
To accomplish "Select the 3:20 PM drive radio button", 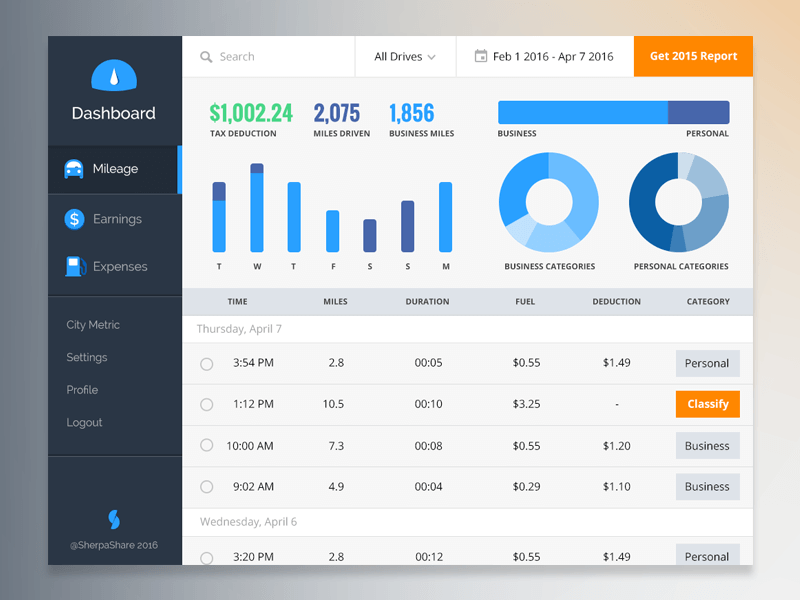I will pos(207,558).
